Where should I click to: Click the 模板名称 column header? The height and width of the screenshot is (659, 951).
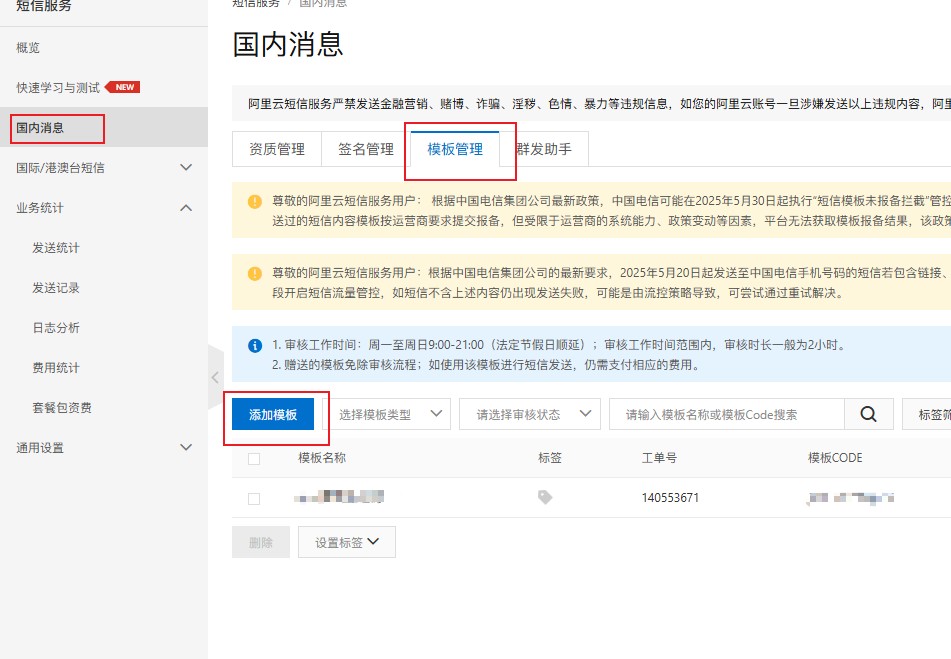[x=322, y=458]
